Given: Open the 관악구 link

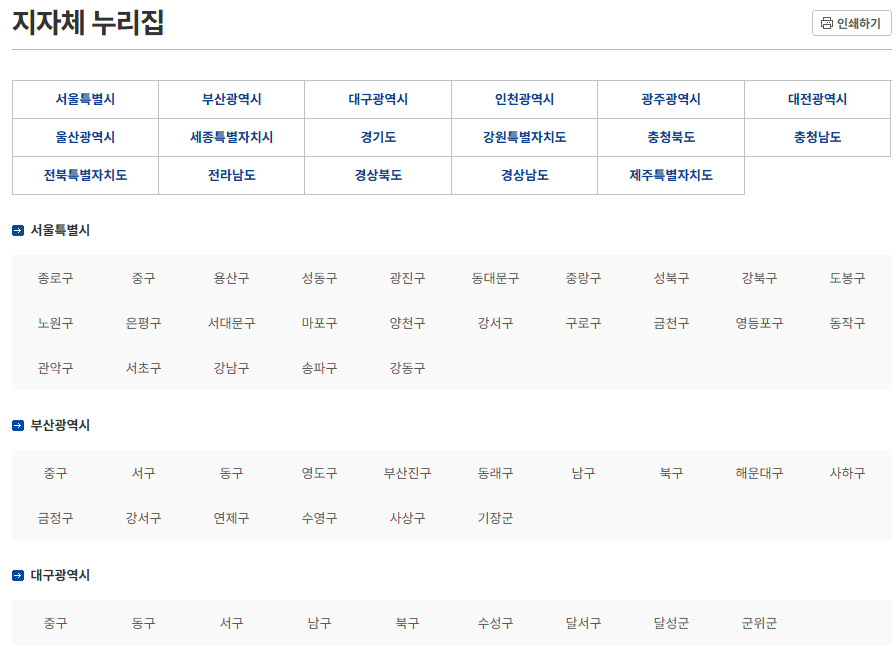Looking at the screenshot, I should 55,368.
